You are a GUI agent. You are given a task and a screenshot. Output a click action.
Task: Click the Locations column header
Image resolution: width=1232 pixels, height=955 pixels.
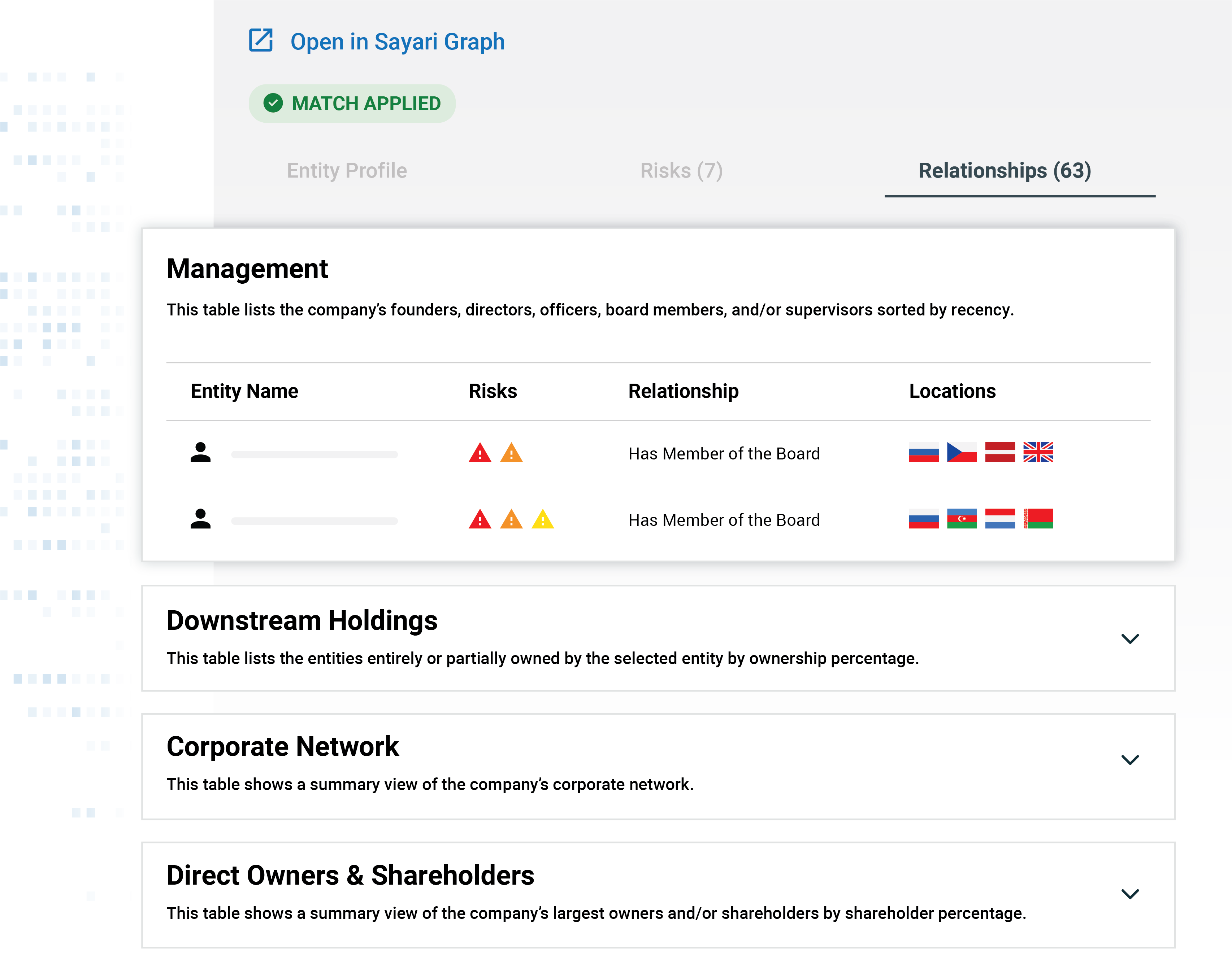click(953, 391)
